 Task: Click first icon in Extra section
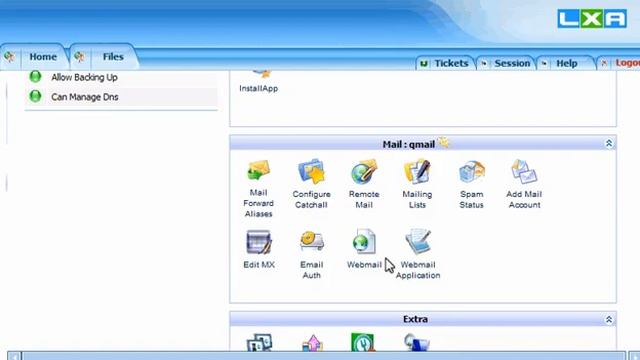tap(259, 342)
